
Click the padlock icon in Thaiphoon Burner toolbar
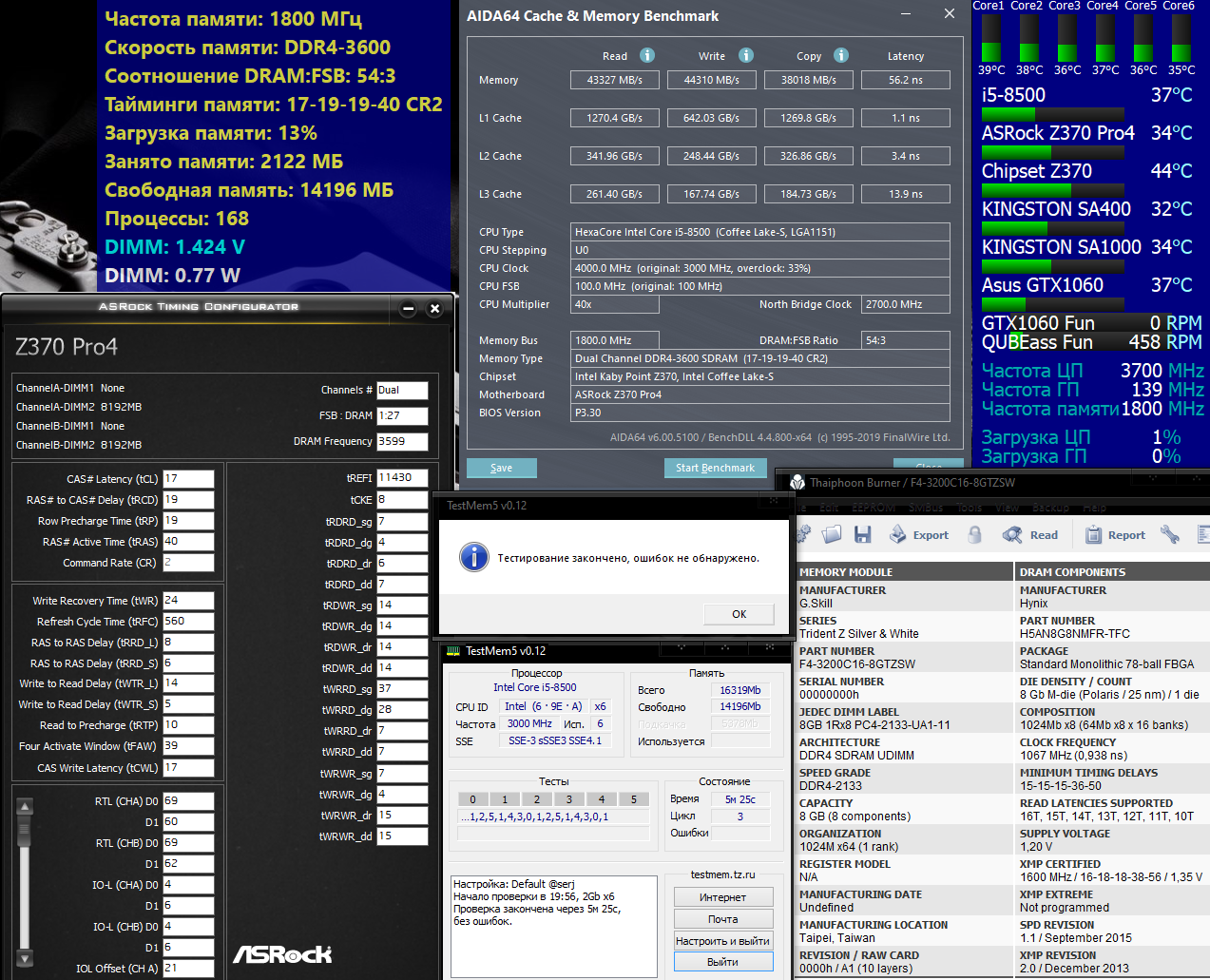[974, 535]
